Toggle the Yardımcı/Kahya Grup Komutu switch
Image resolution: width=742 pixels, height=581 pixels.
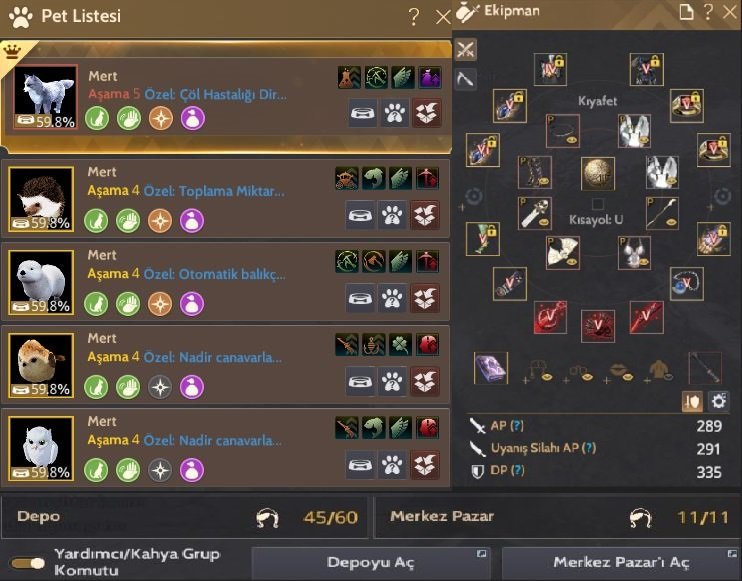[28, 563]
